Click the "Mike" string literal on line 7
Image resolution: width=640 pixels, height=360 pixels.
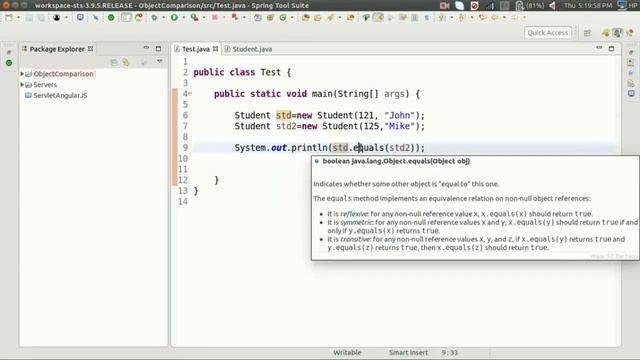pos(399,126)
